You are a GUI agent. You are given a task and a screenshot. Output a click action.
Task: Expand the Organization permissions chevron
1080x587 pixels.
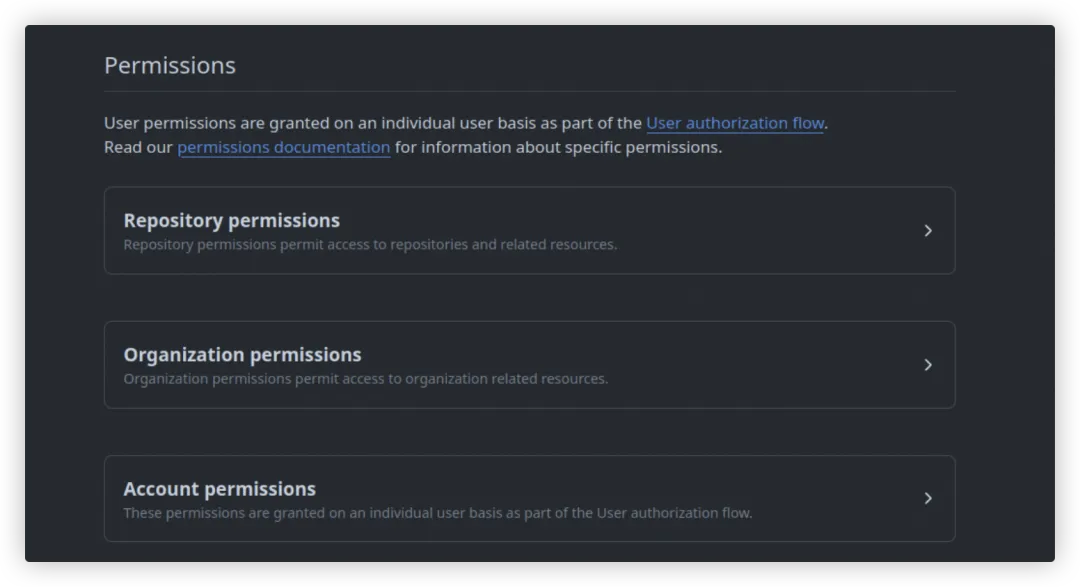[928, 364]
